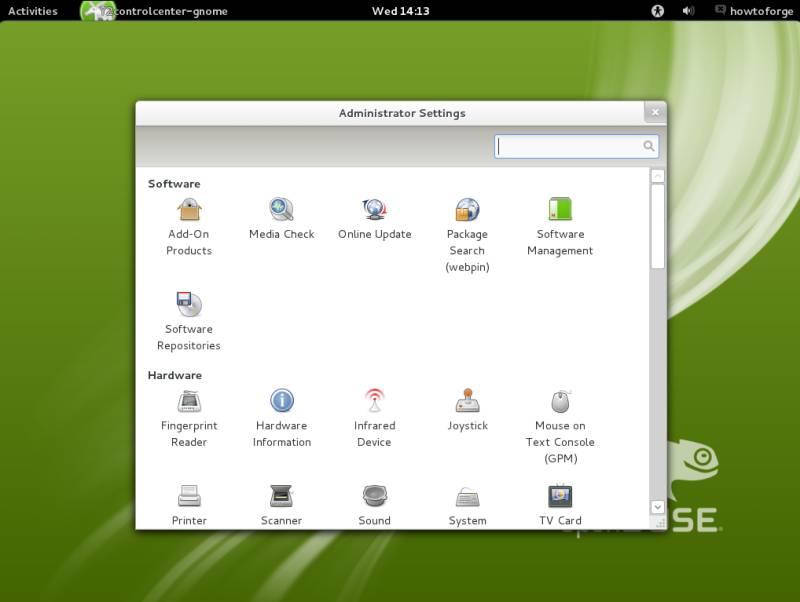The image size is (800, 602).
Task: Open System keyboard module
Action: (467, 505)
